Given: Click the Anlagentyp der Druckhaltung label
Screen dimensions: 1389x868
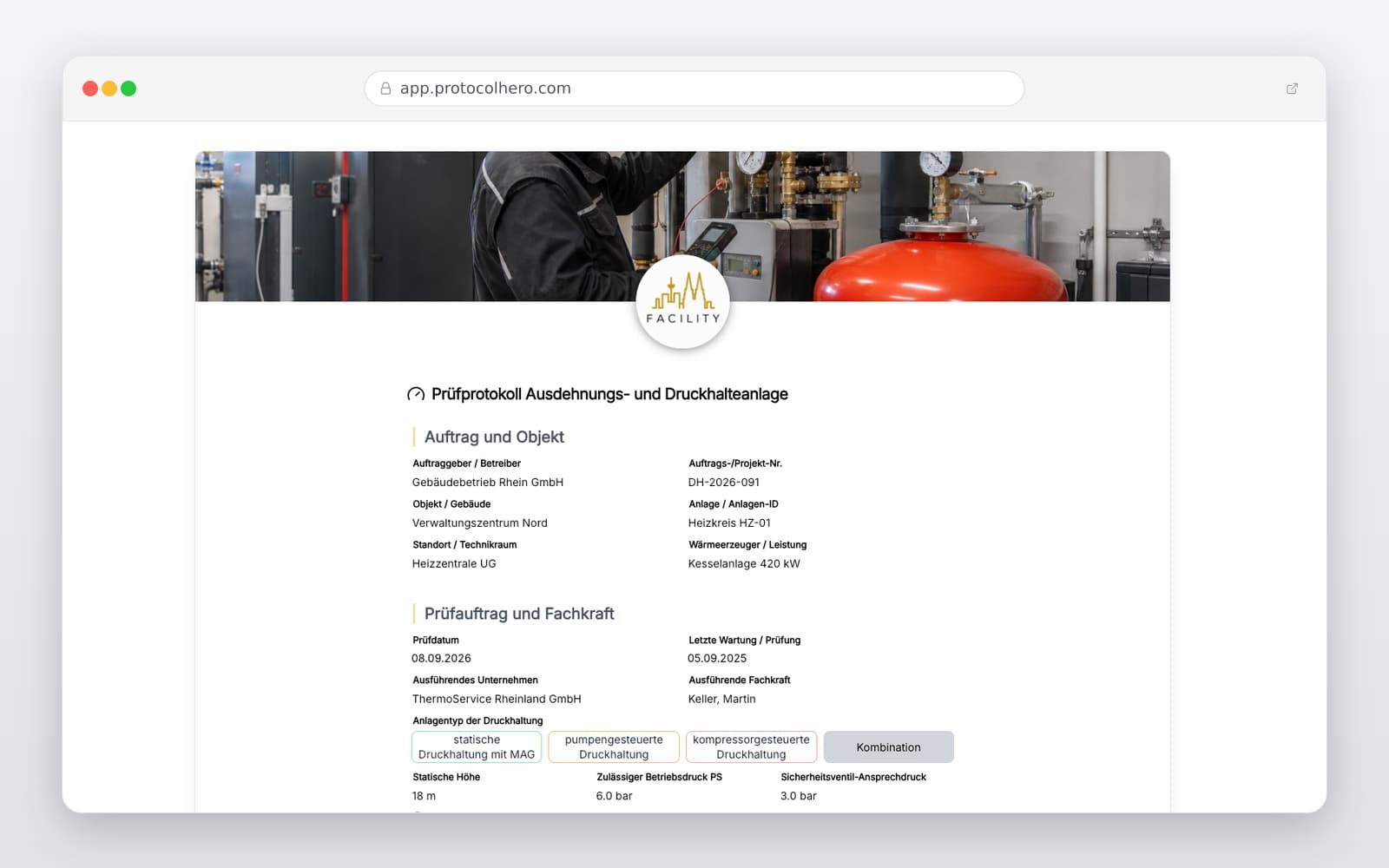Looking at the screenshot, I should click(x=477, y=721).
